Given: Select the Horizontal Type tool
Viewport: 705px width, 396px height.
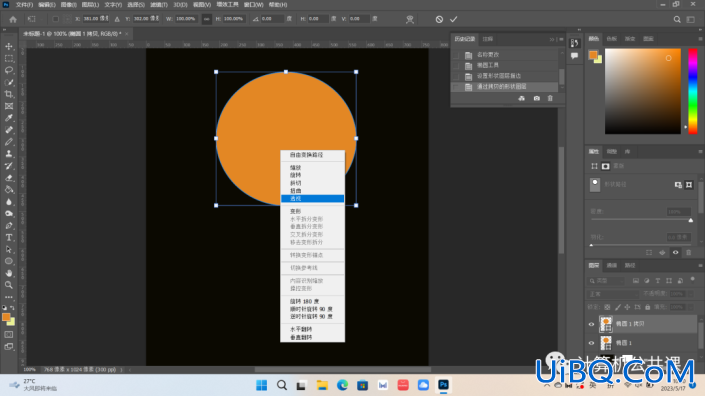Looking at the screenshot, I should click(x=9, y=237).
